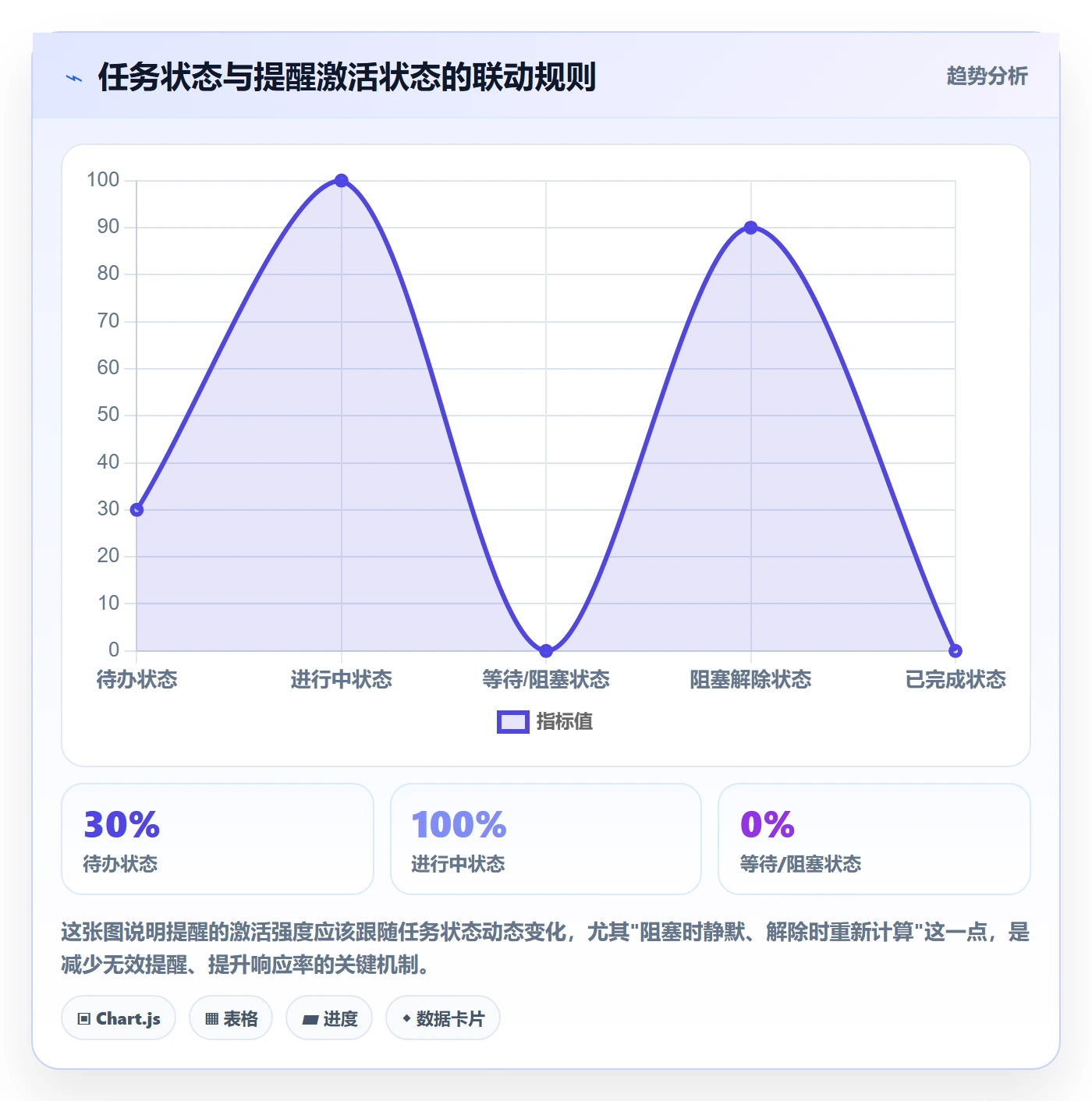Click the 趋势分析 label in the header
Screen dimensions: 1092x1101
point(987,76)
